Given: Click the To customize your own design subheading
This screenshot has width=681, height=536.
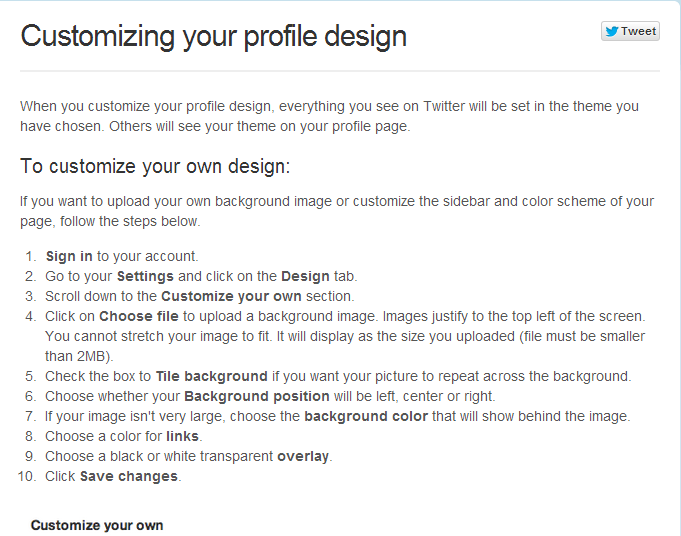Looking at the screenshot, I should pyautogui.click(x=155, y=166).
